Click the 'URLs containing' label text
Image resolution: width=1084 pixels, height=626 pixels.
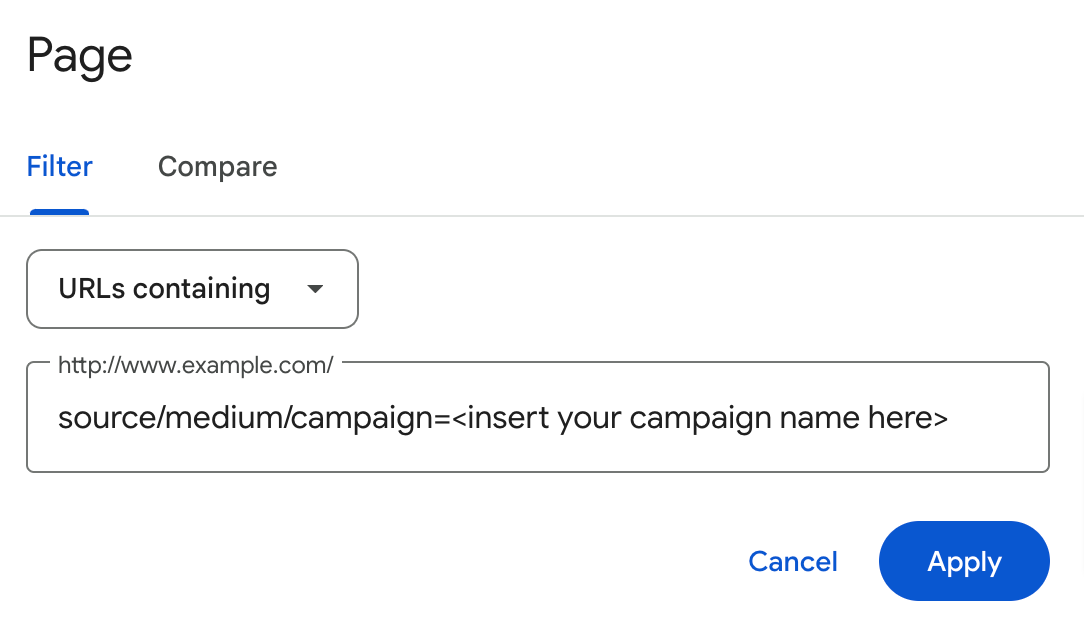164,289
